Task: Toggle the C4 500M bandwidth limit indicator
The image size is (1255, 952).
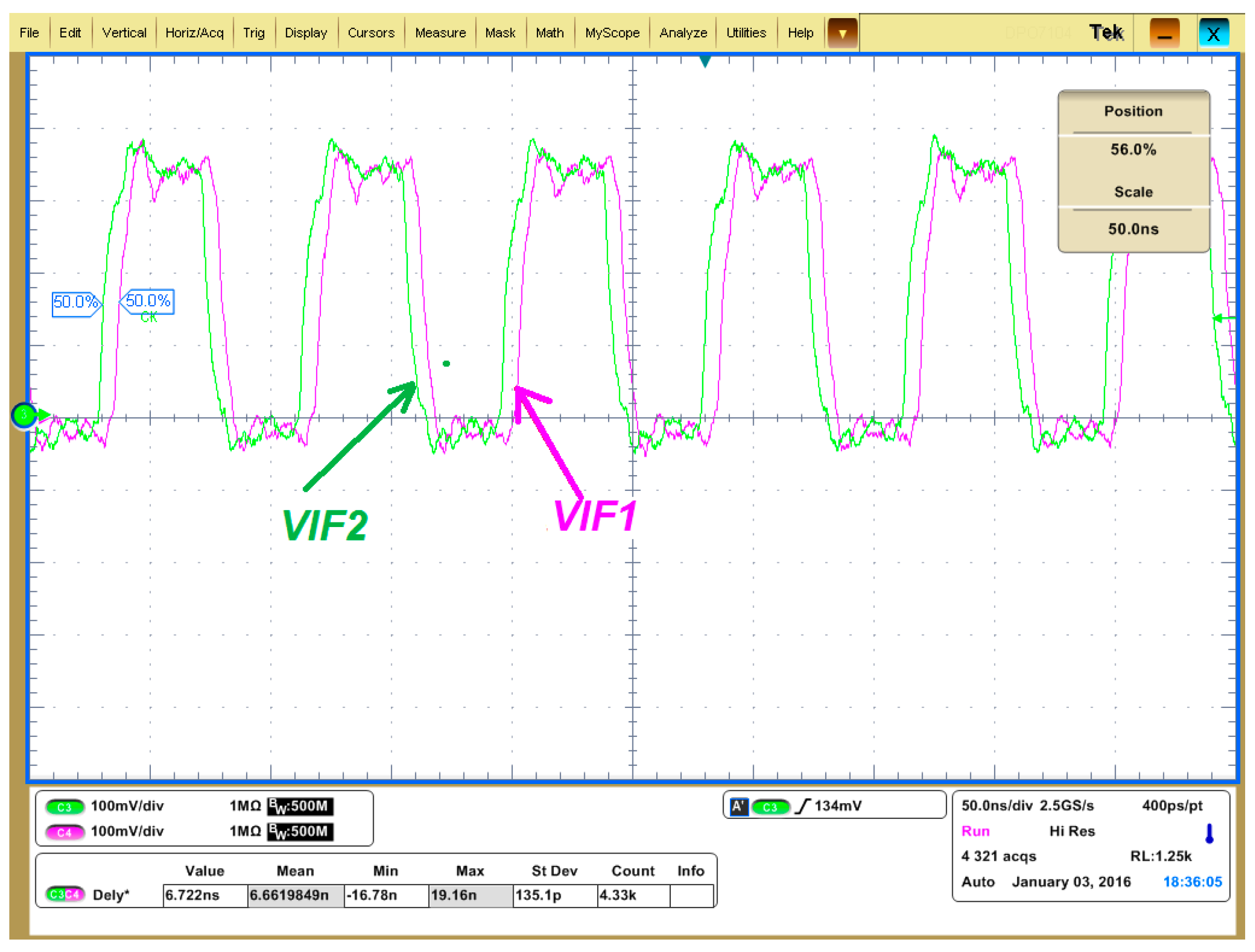Action: [x=300, y=832]
